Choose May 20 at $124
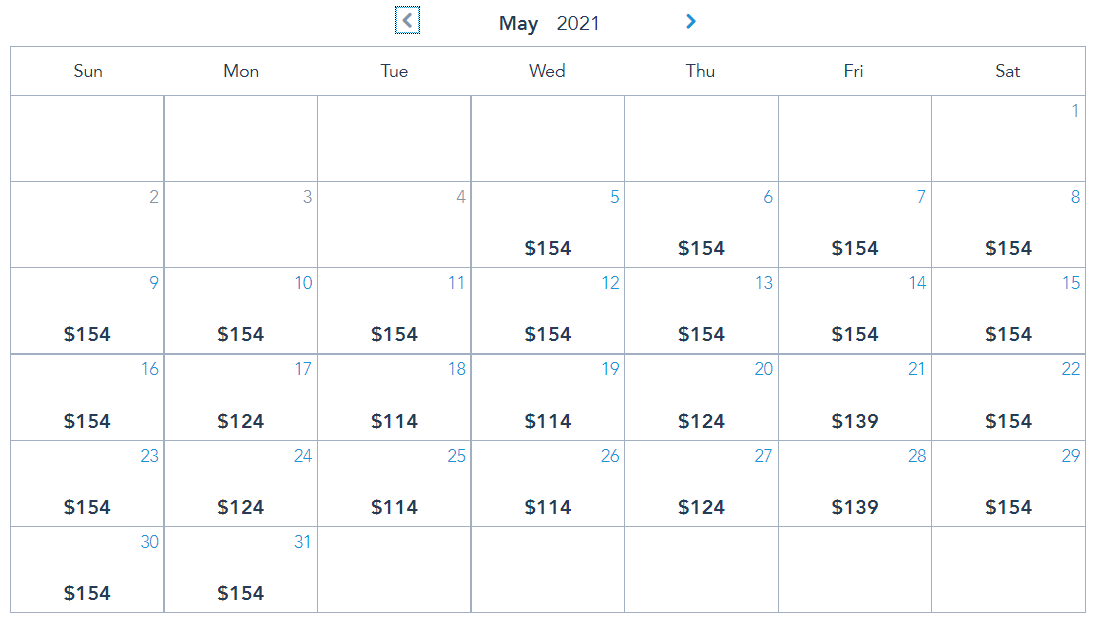This screenshot has width=1099, height=628. (x=701, y=397)
